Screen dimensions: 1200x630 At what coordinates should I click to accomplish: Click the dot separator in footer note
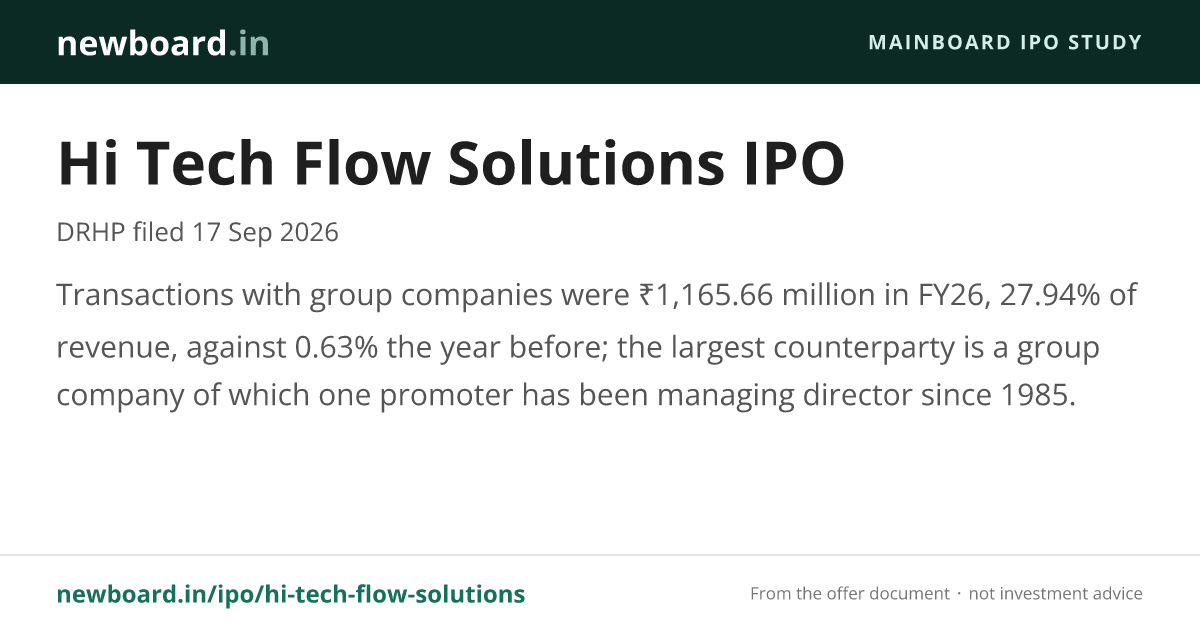tap(960, 594)
